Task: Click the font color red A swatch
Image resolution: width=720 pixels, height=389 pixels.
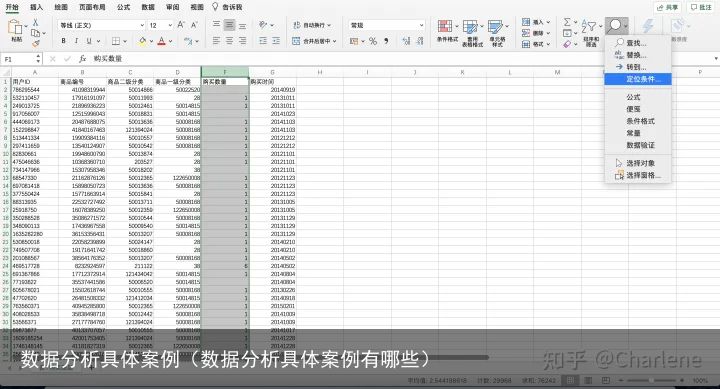Action: click(x=161, y=41)
